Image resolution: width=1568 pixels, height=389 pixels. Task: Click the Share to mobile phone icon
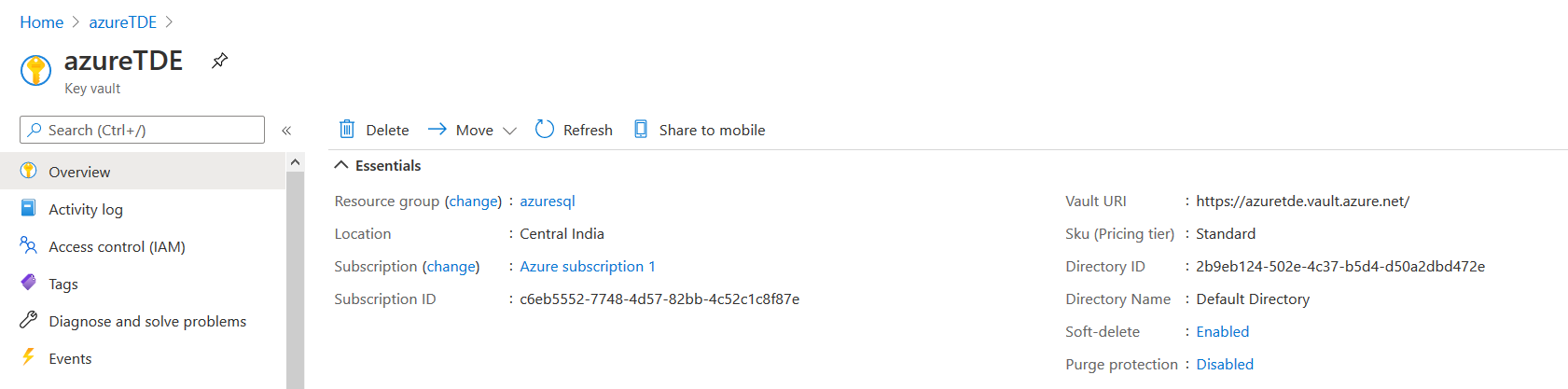641,130
